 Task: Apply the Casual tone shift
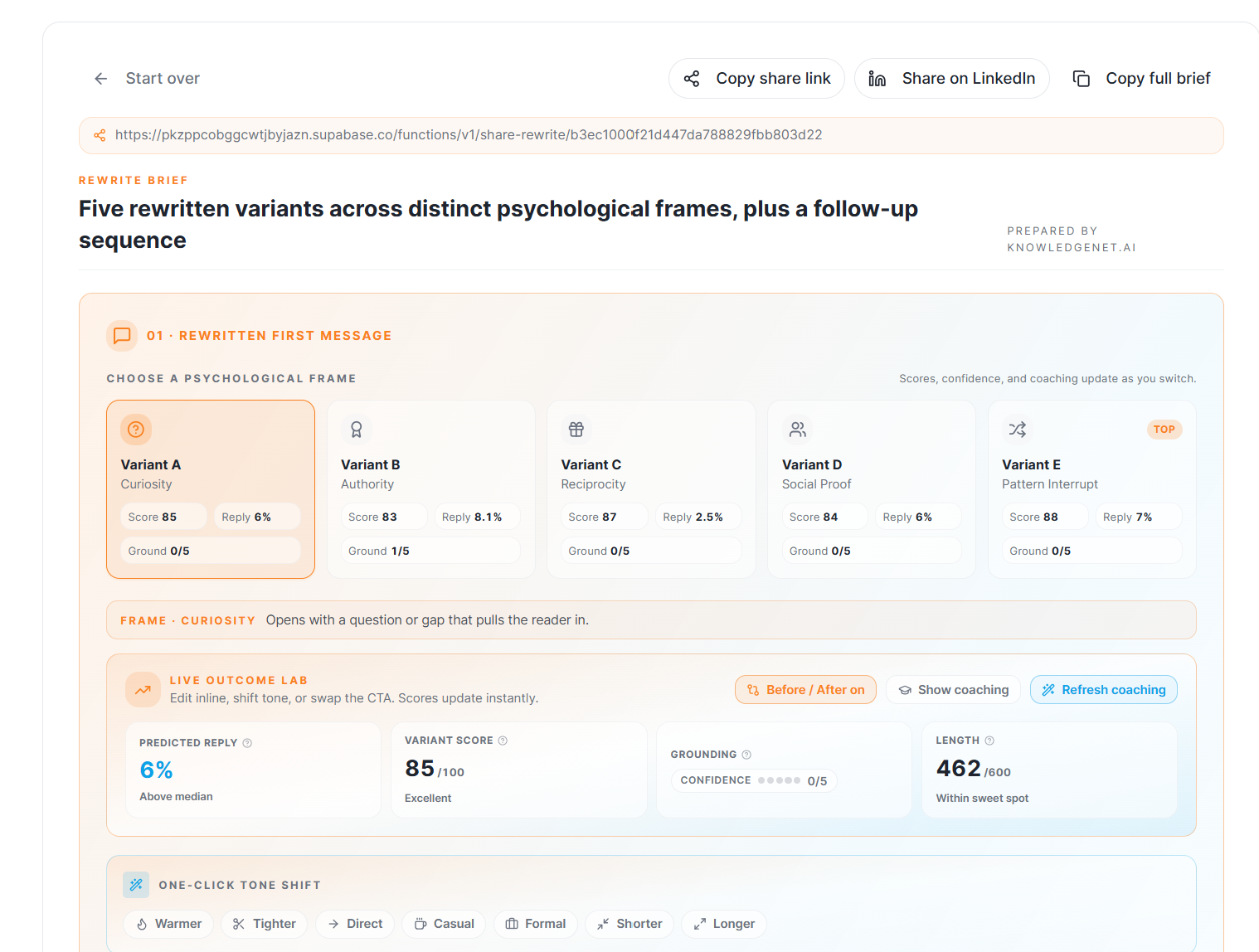click(444, 924)
